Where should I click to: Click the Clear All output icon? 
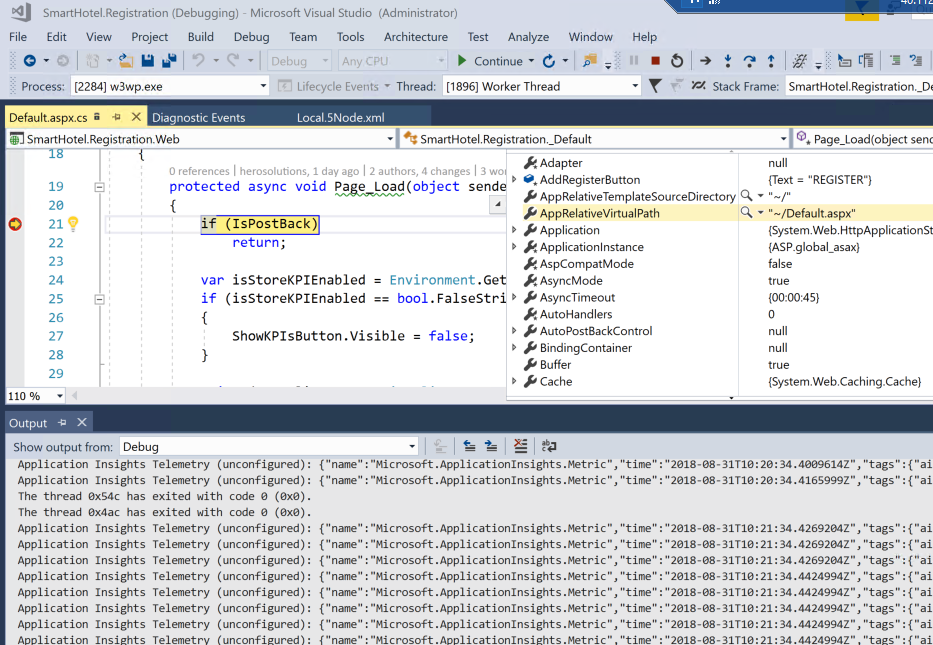click(x=520, y=446)
